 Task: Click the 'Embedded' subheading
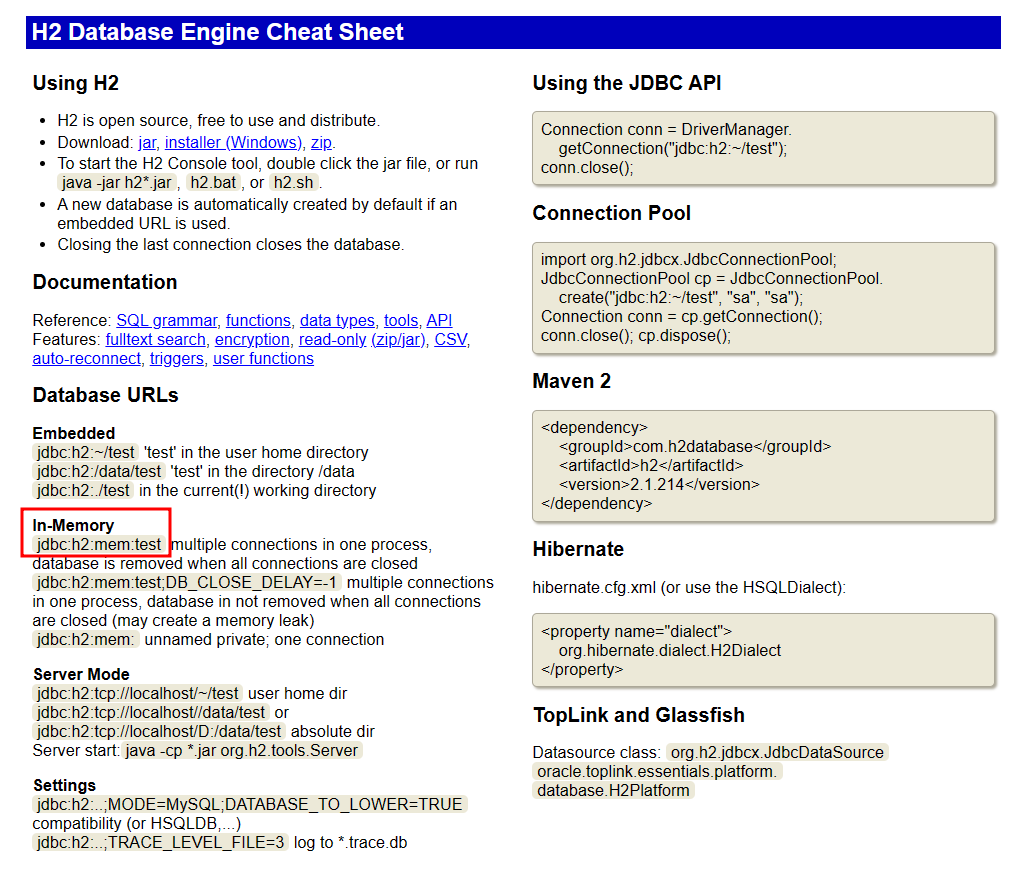click(x=74, y=433)
